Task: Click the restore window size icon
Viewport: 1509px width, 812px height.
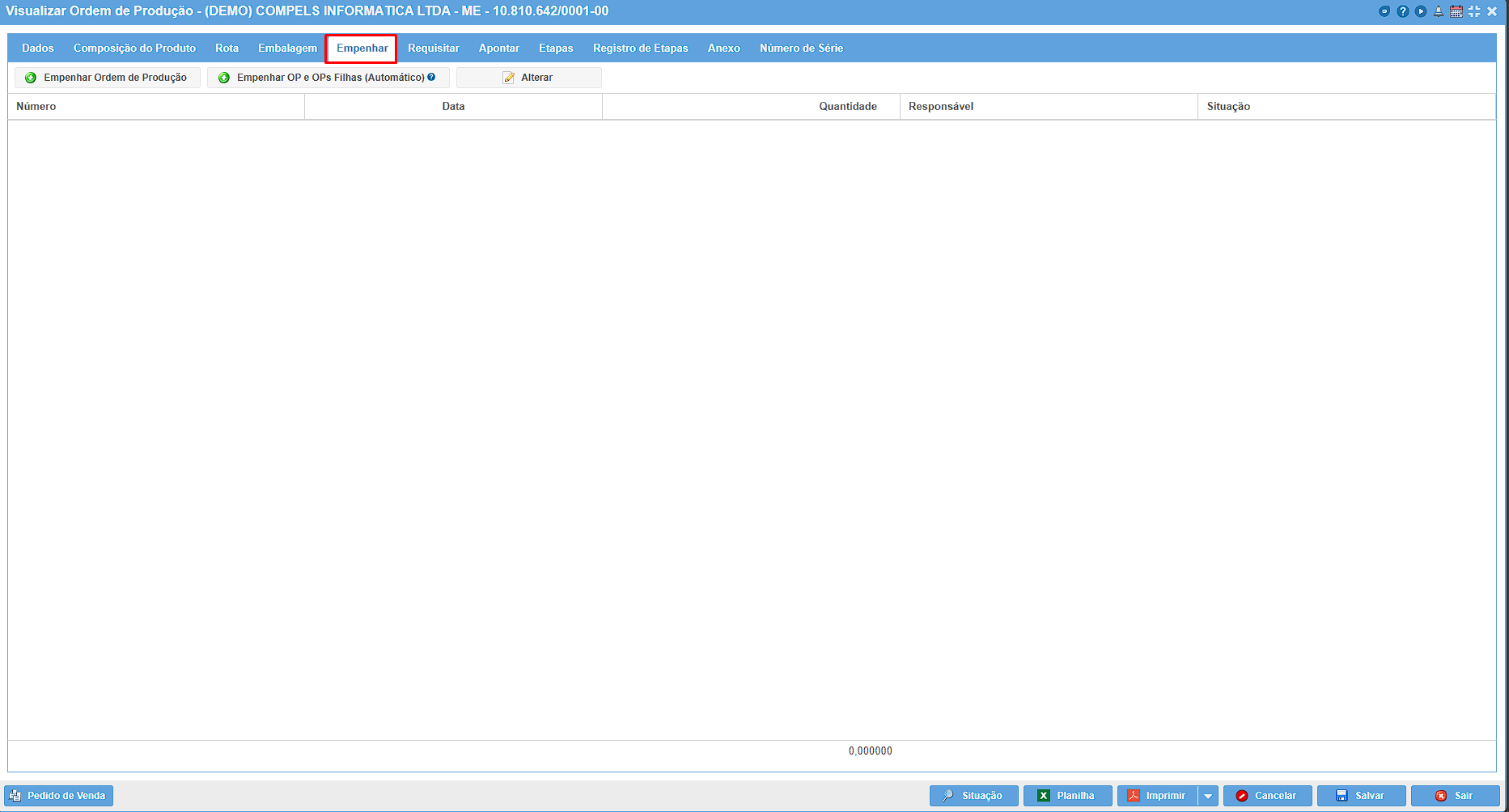Action: [1474, 11]
